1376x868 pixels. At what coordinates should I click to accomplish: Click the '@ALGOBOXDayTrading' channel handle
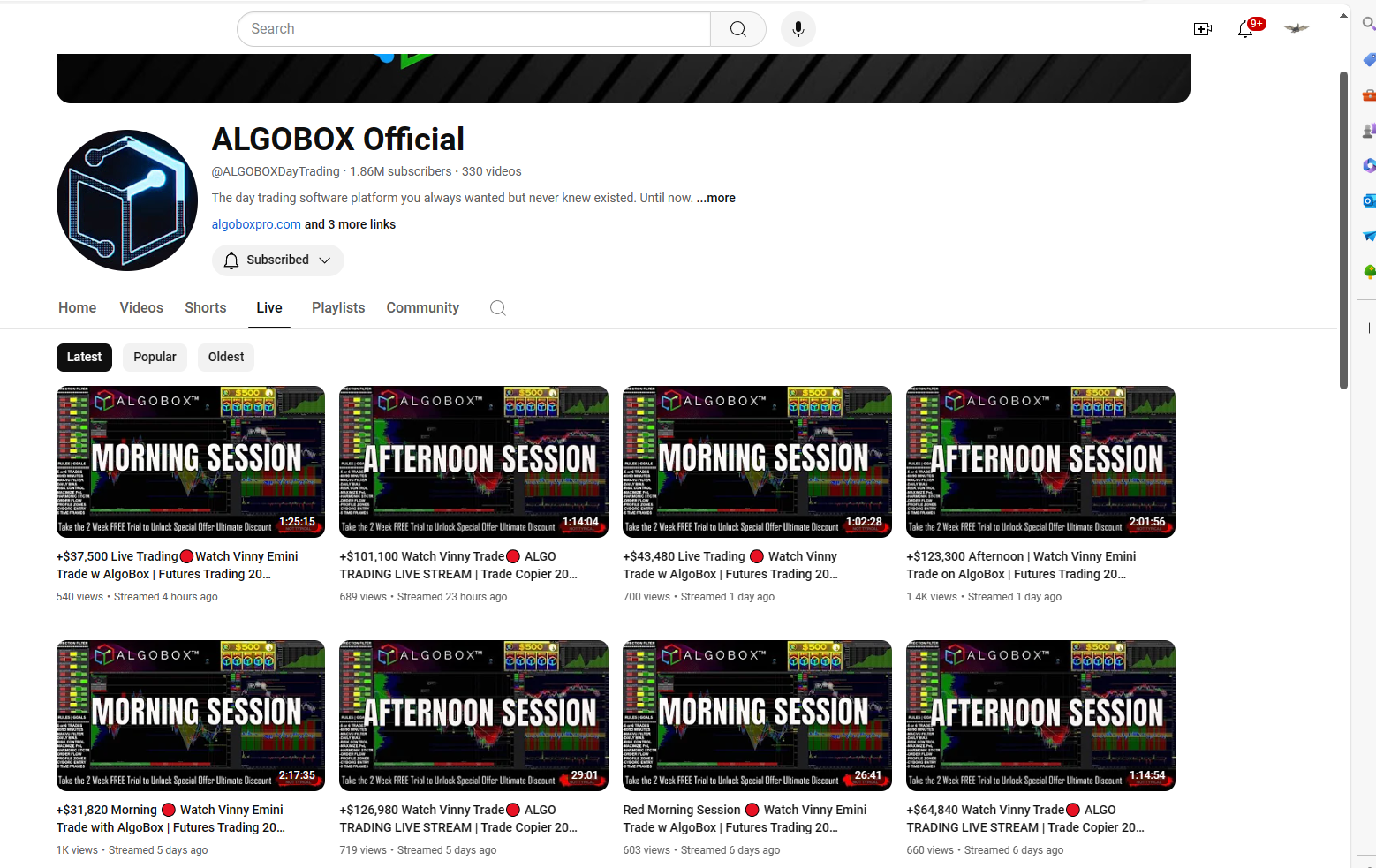(276, 171)
